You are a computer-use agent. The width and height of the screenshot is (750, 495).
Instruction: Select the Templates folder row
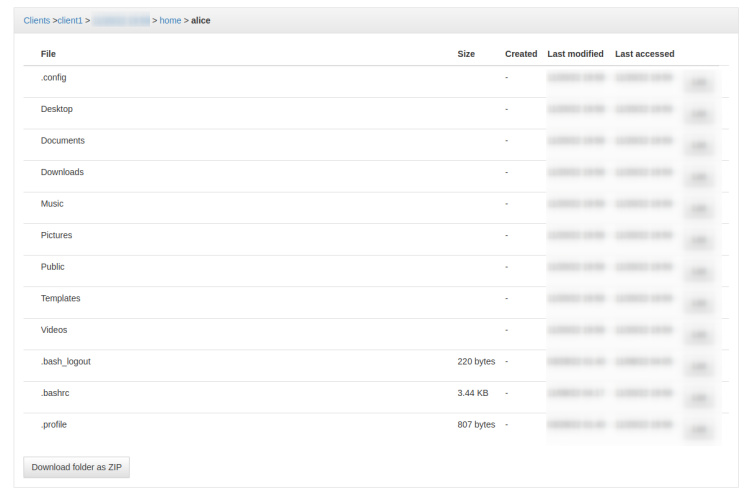61,298
